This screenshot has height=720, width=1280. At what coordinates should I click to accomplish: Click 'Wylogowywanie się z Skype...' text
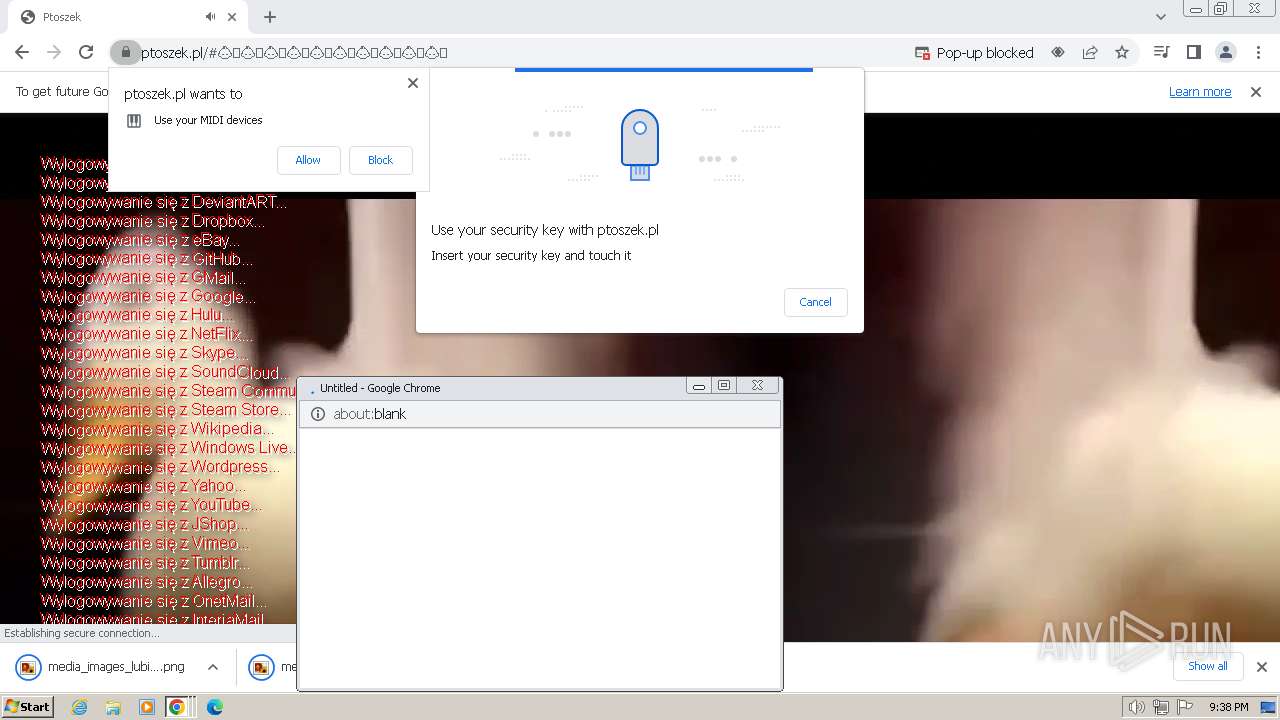145,353
